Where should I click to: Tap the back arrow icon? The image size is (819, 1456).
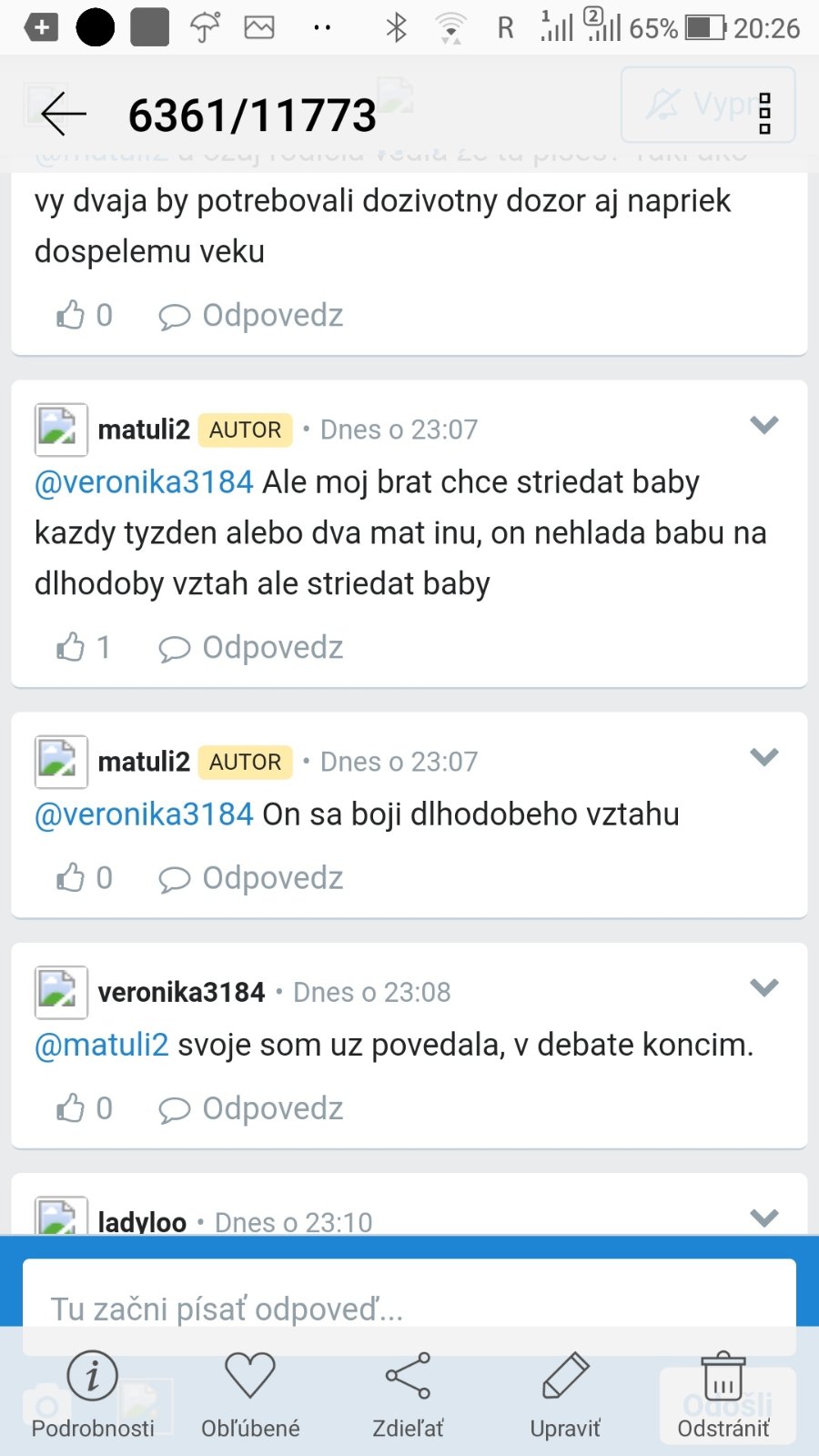(63, 115)
